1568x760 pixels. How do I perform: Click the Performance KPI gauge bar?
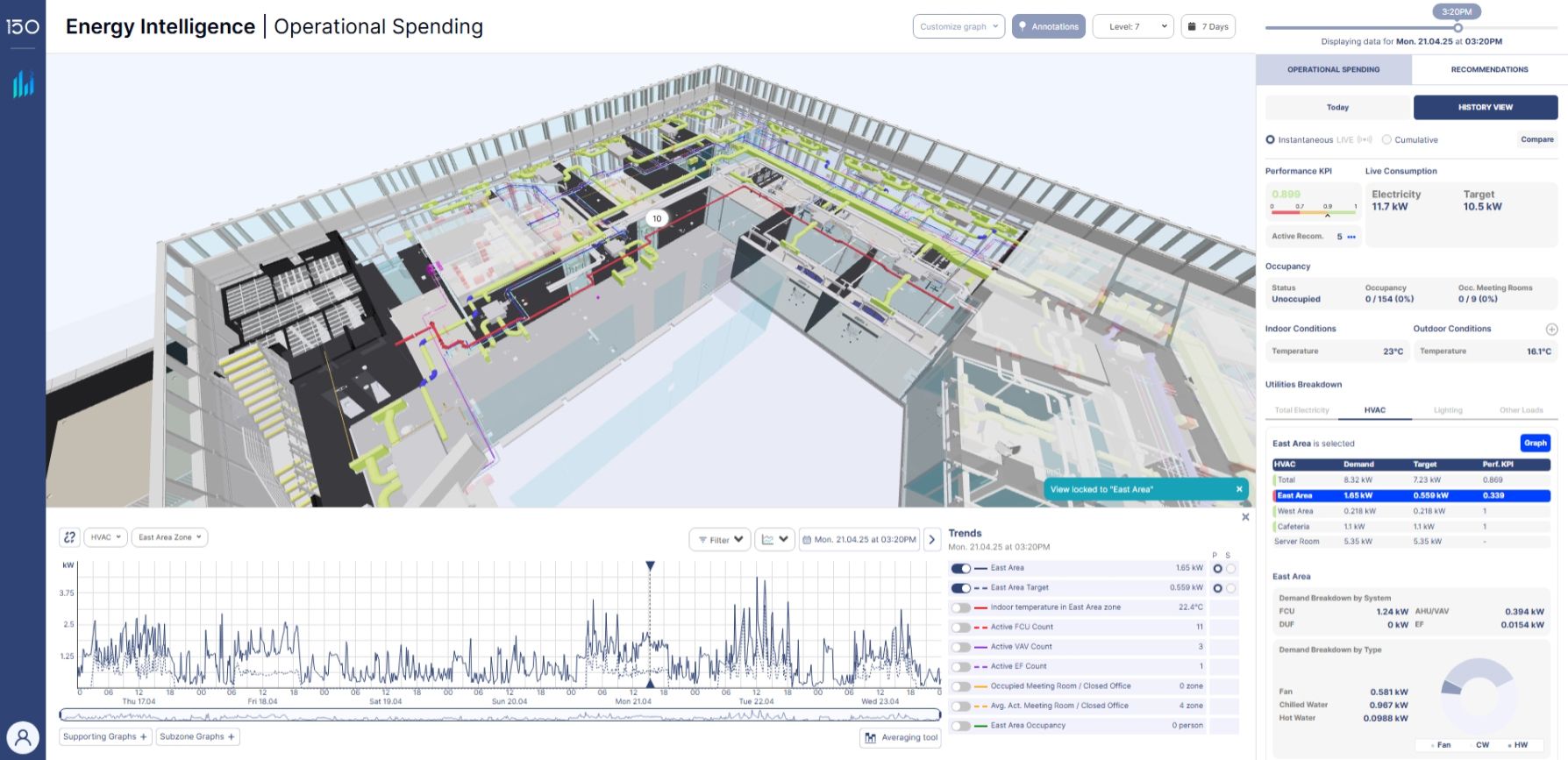point(1314,212)
